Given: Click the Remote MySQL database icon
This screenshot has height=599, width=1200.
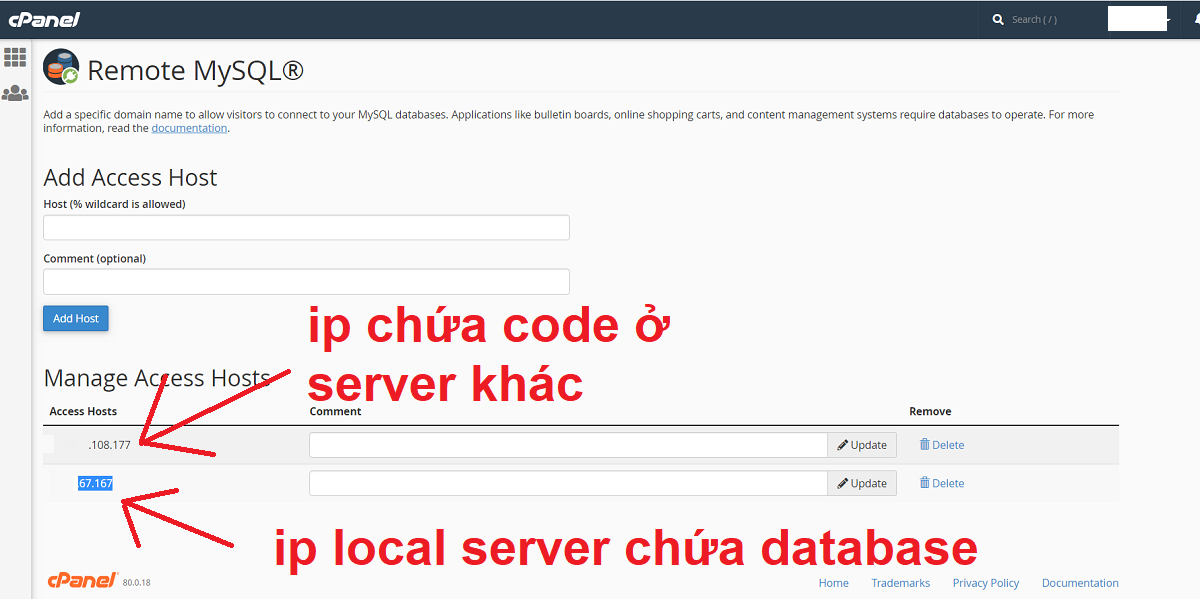Looking at the screenshot, I should [x=61, y=68].
